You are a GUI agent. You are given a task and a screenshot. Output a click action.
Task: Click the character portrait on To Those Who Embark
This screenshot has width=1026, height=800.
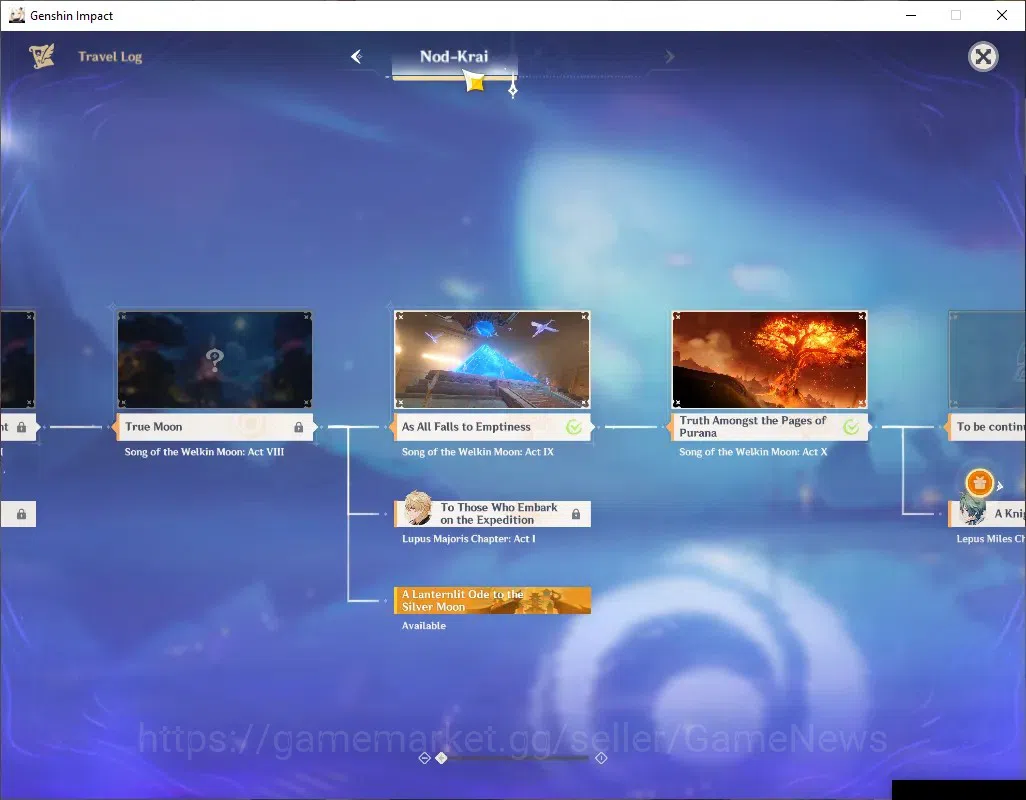pos(417,509)
